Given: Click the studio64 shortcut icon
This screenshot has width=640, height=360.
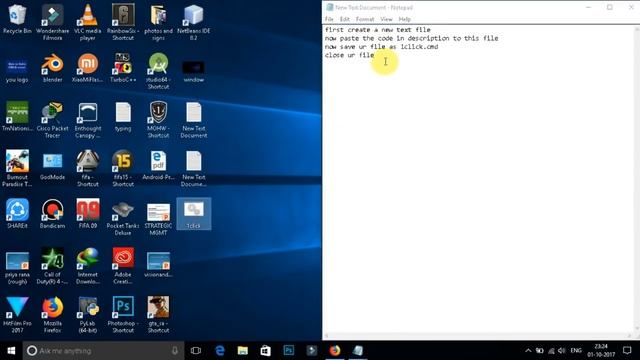Looking at the screenshot, I should point(158,71).
